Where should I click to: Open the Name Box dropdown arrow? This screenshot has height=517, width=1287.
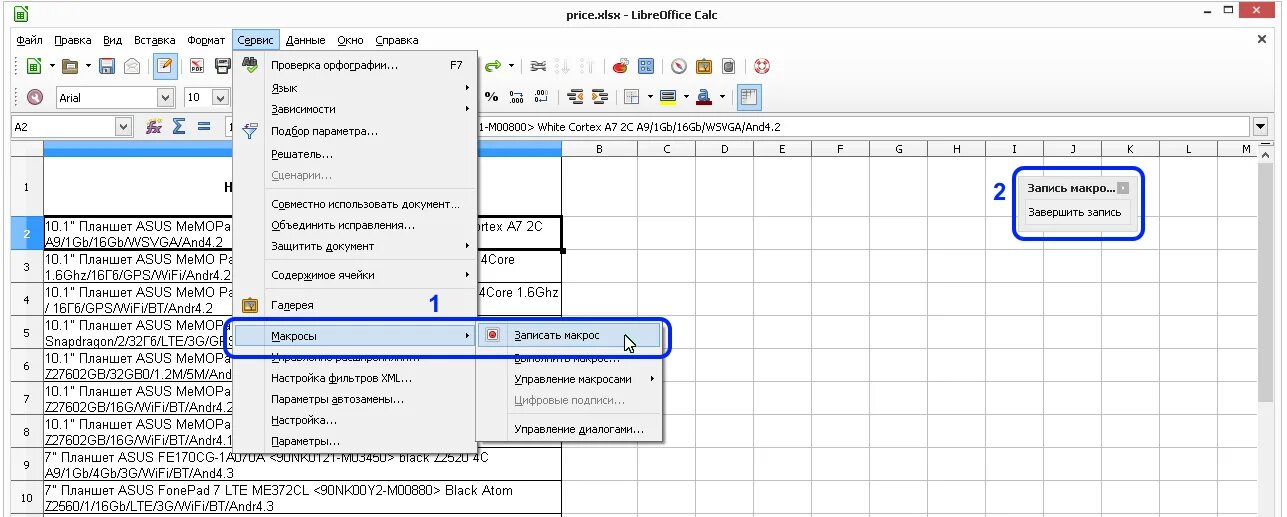(124, 127)
